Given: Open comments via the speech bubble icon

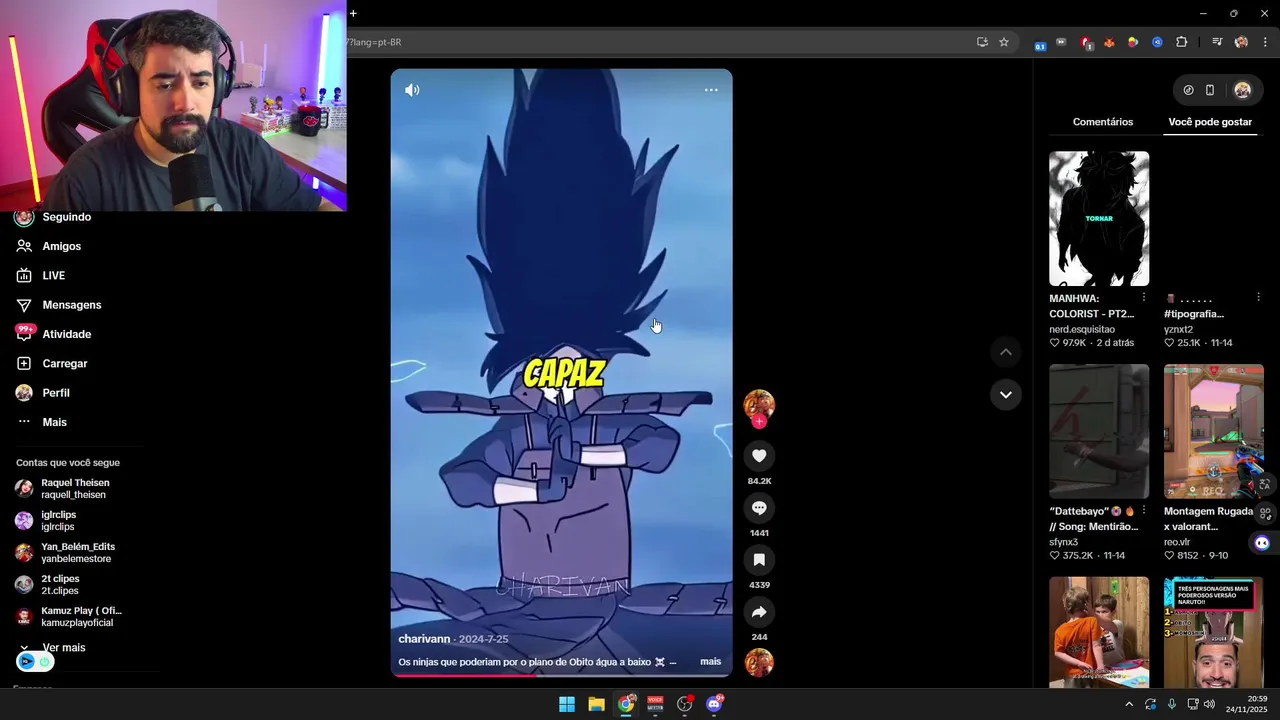Looking at the screenshot, I should [759, 508].
